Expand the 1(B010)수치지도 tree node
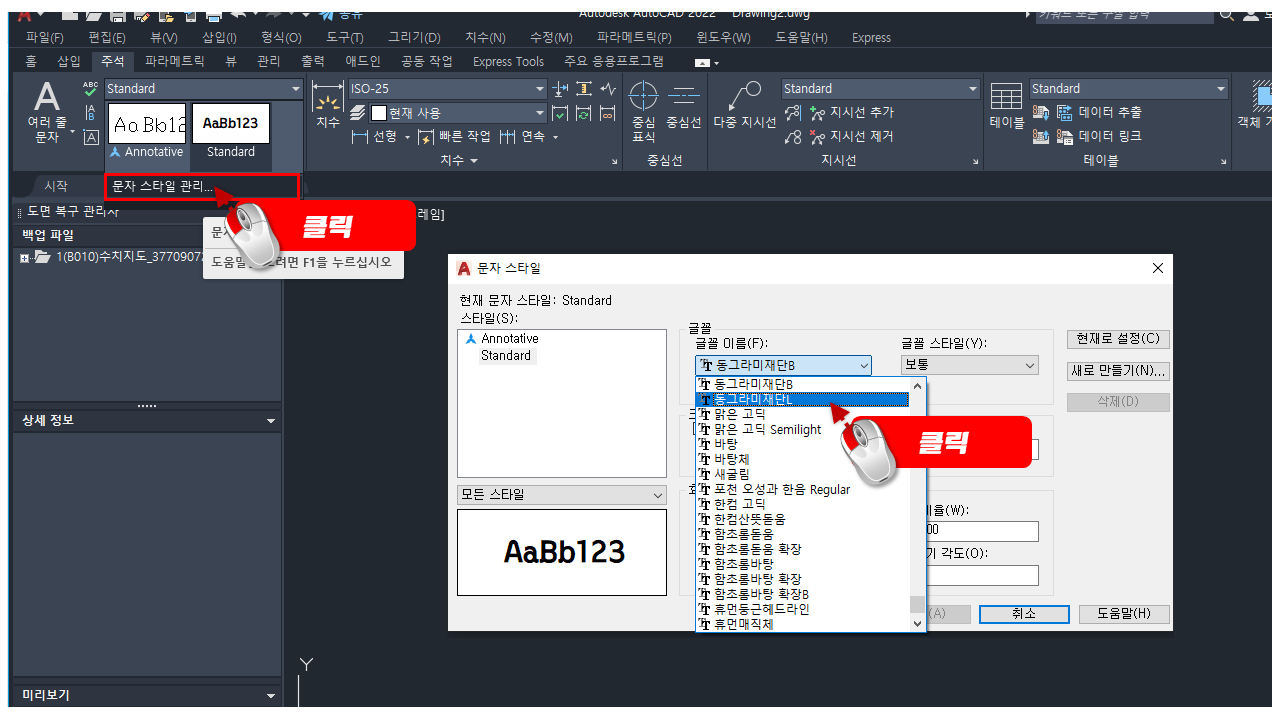1280x720 pixels. (24, 258)
